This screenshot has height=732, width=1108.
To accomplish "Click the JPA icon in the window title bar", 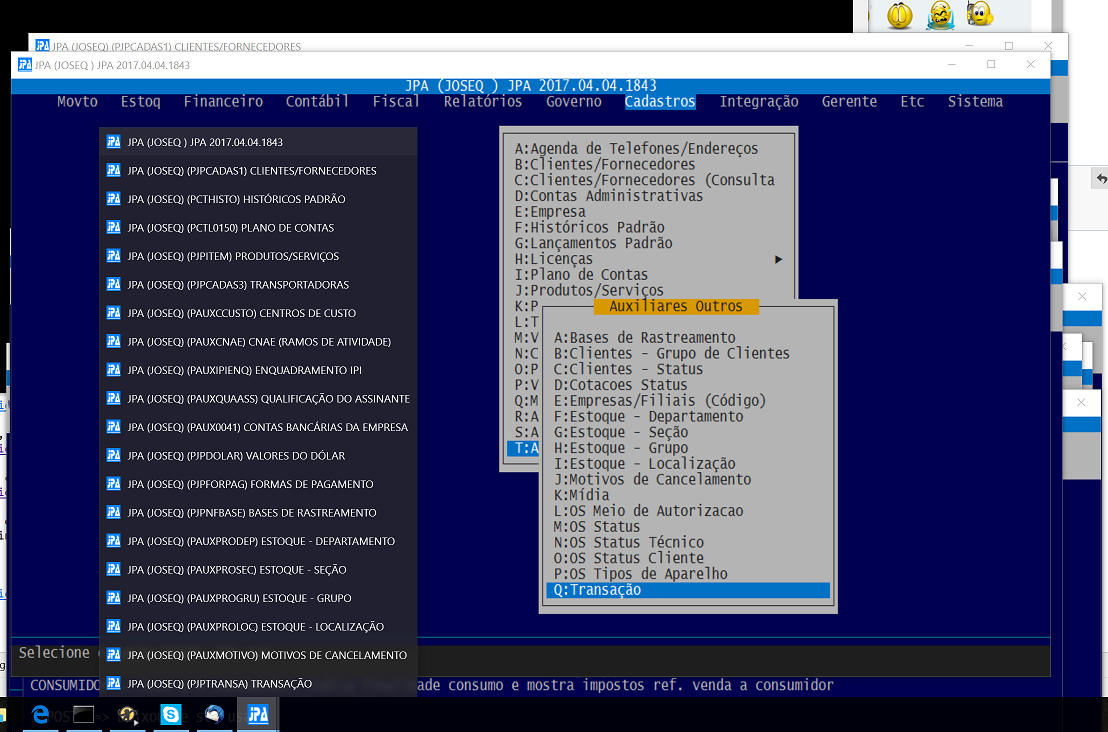I will pos(25,65).
